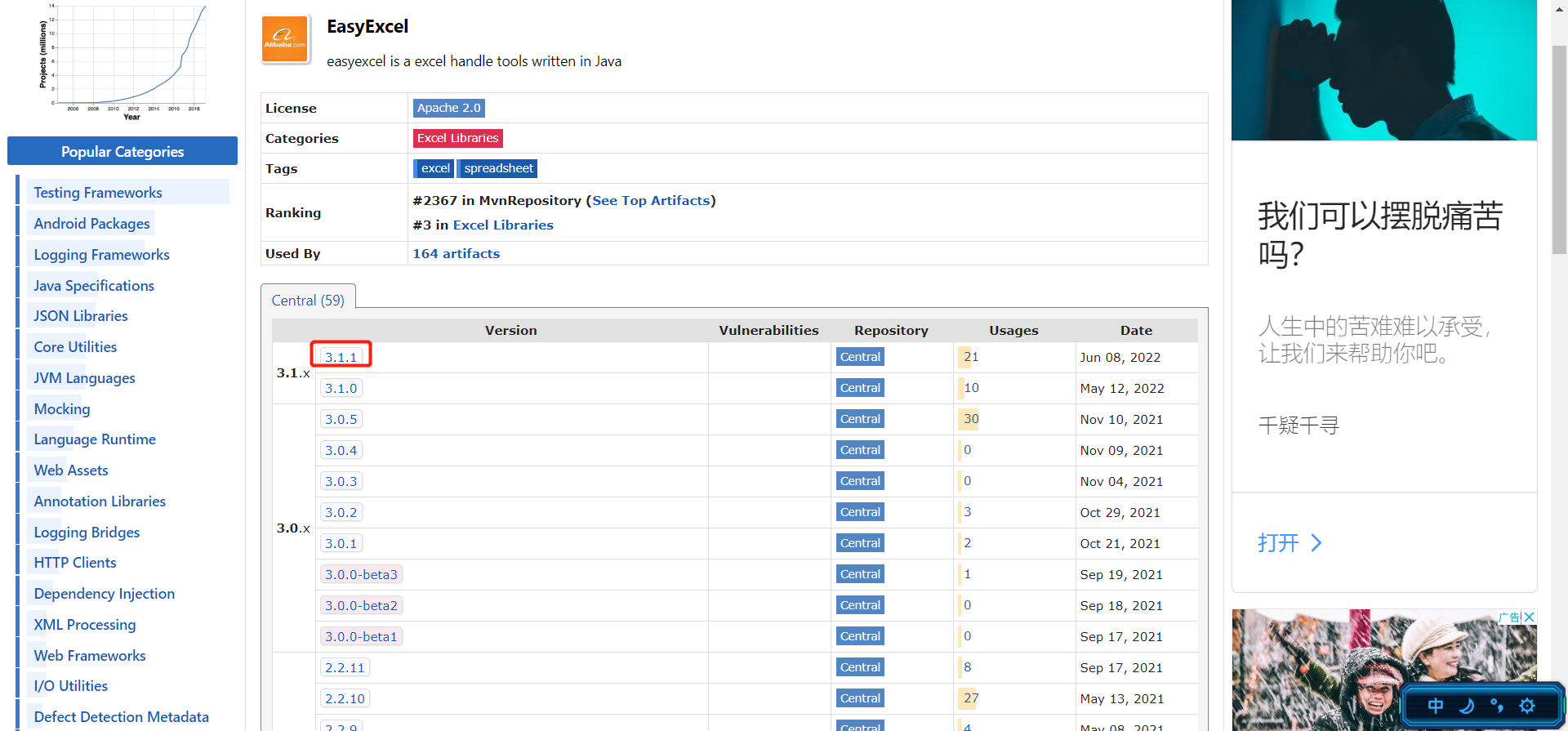Click the Apache 2.0 license badge

[449, 108]
